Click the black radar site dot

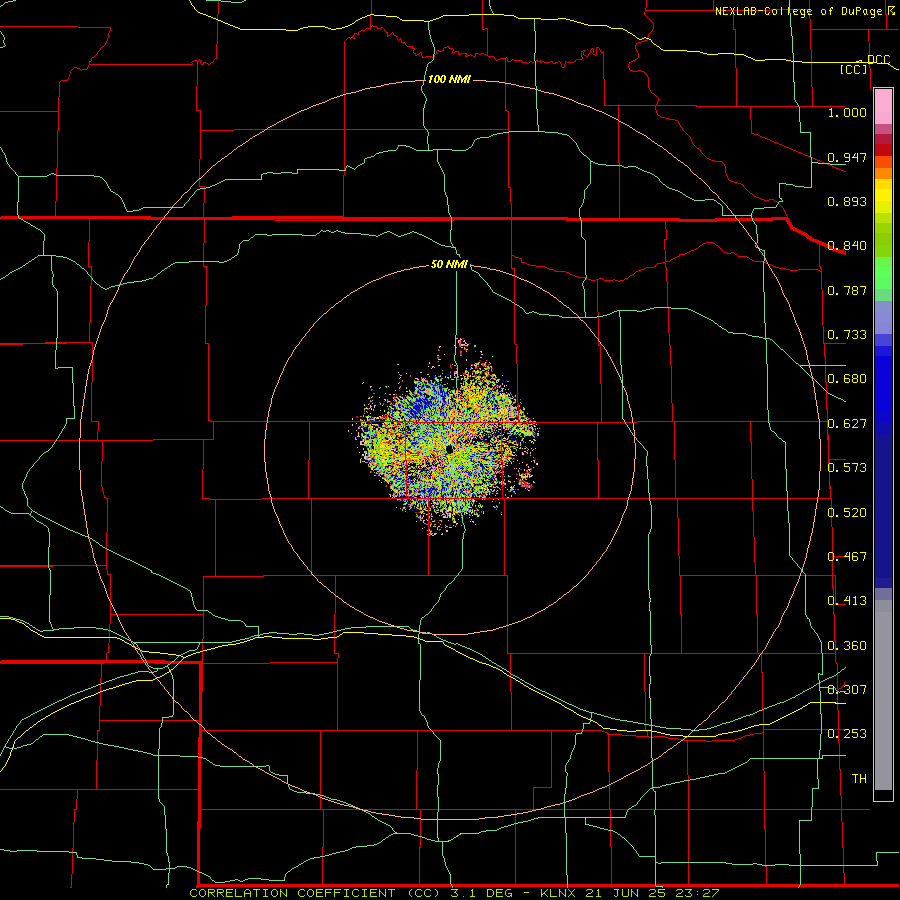(450, 449)
